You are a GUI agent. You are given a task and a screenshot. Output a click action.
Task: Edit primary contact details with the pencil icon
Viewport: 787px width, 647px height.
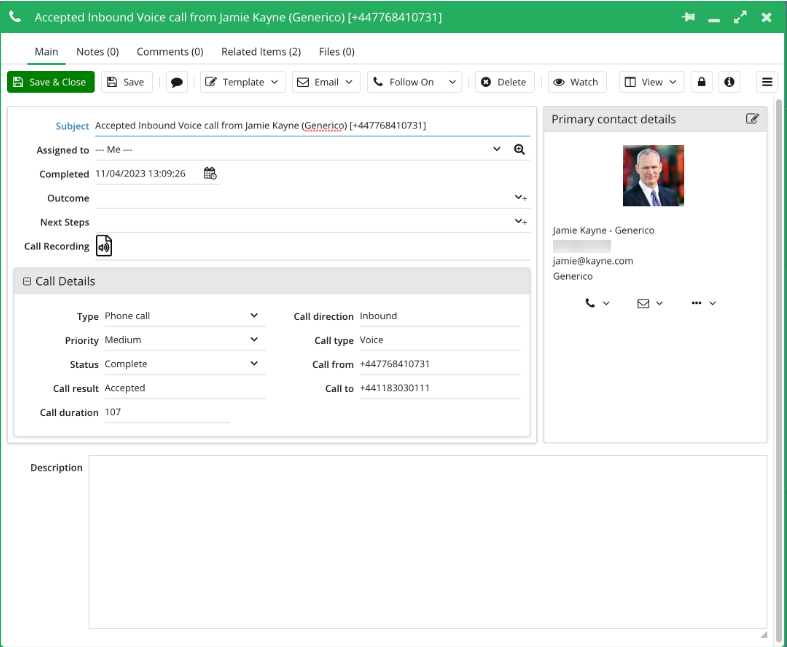coord(752,119)
